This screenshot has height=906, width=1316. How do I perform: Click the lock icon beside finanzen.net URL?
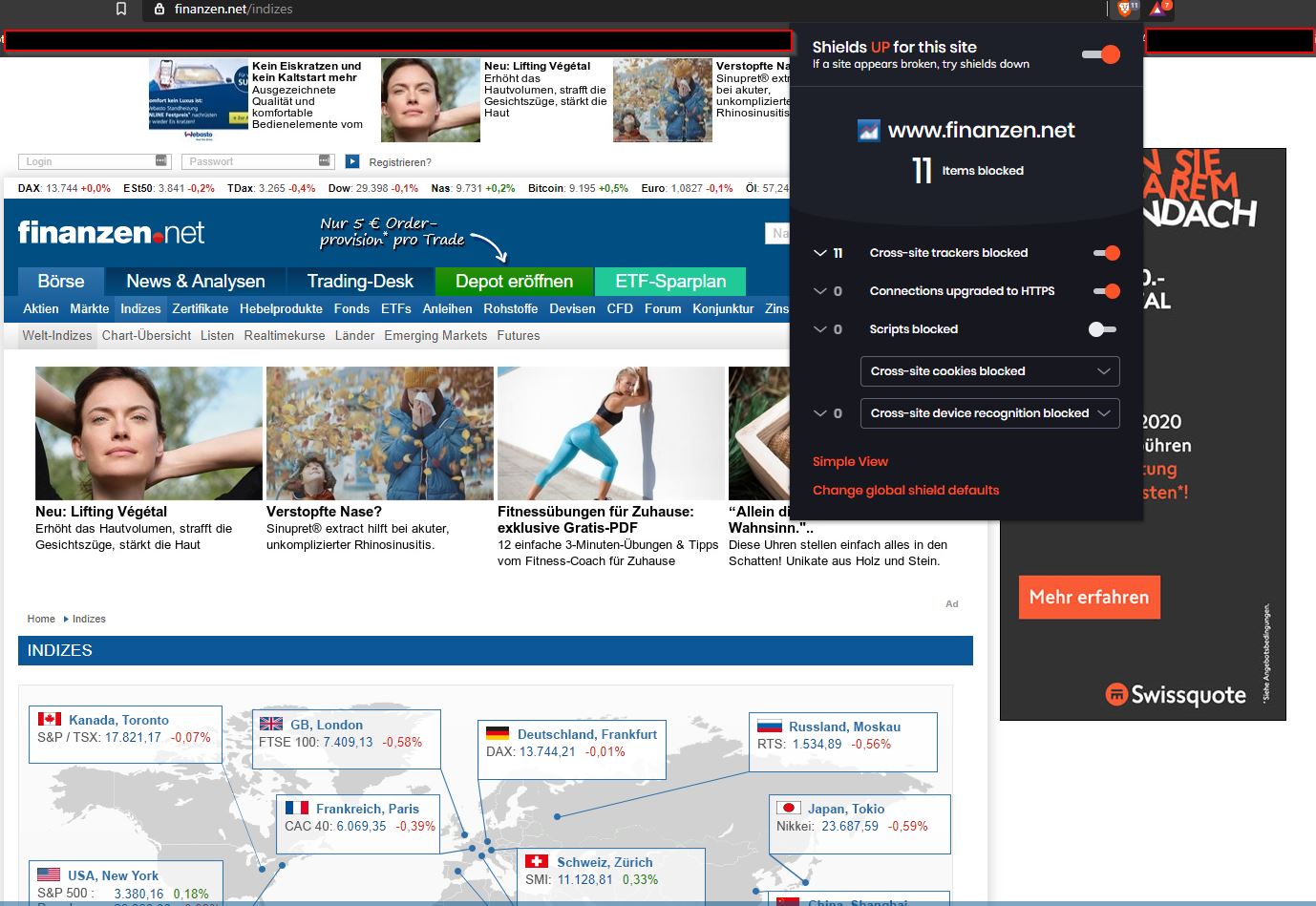pos(159,9)
